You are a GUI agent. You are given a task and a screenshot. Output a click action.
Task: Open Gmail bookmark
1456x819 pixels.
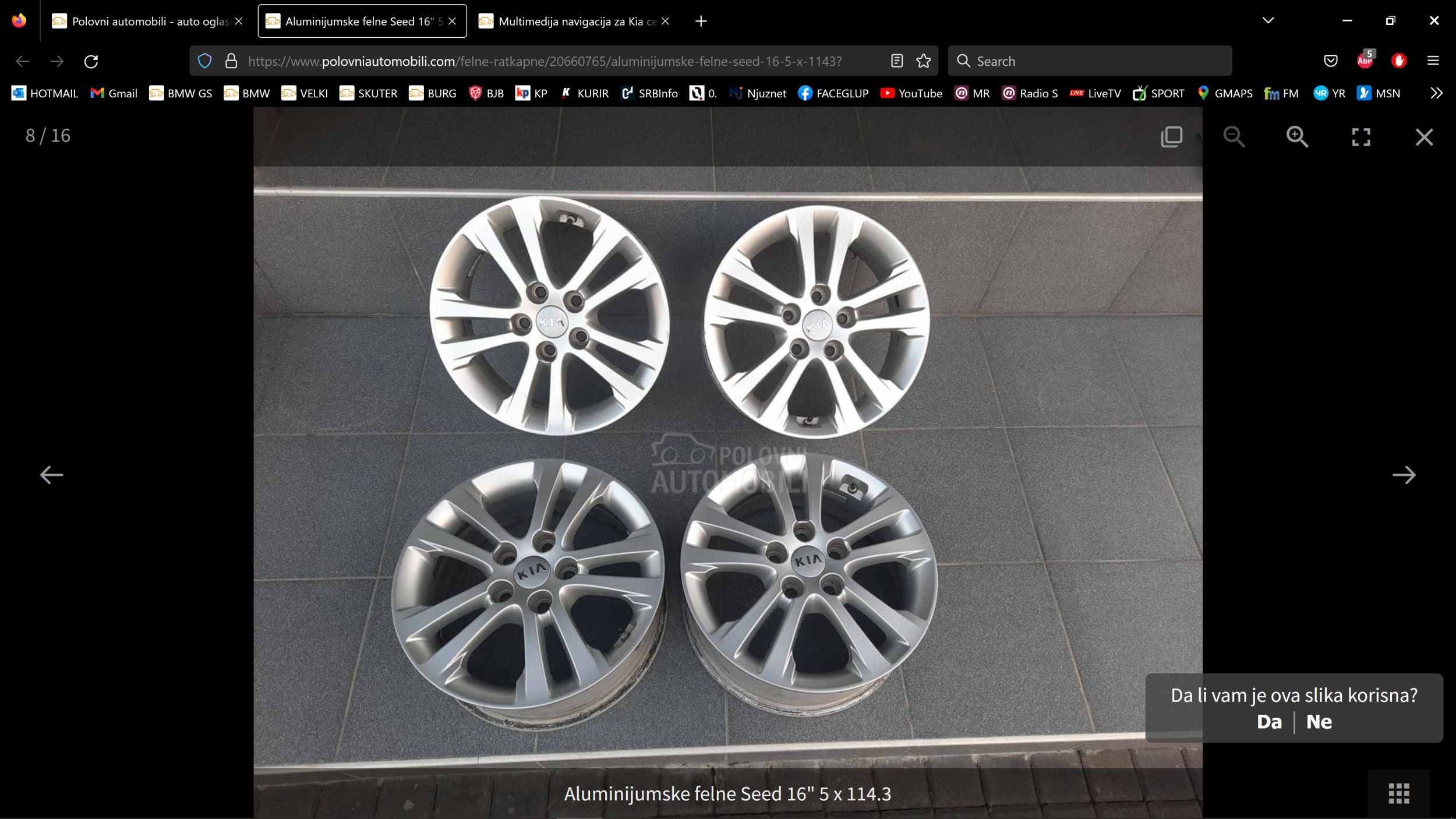114,93
